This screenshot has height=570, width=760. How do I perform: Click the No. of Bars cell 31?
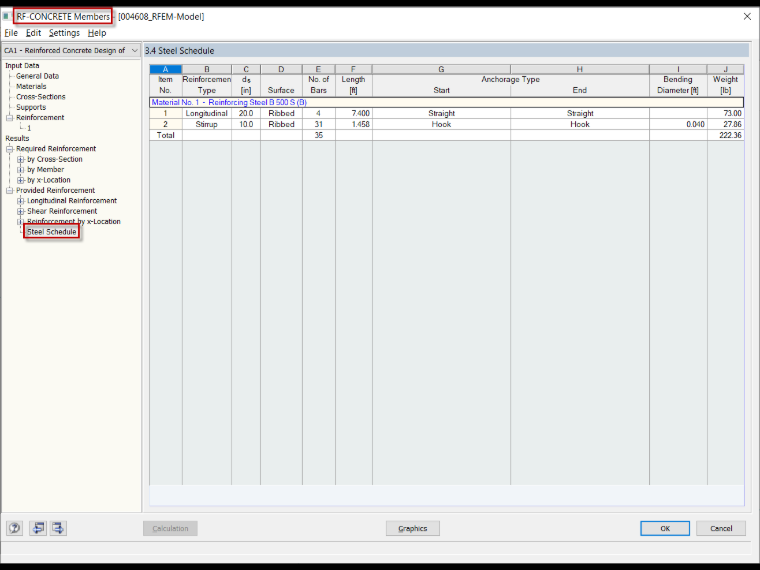[x=318, y=125]
